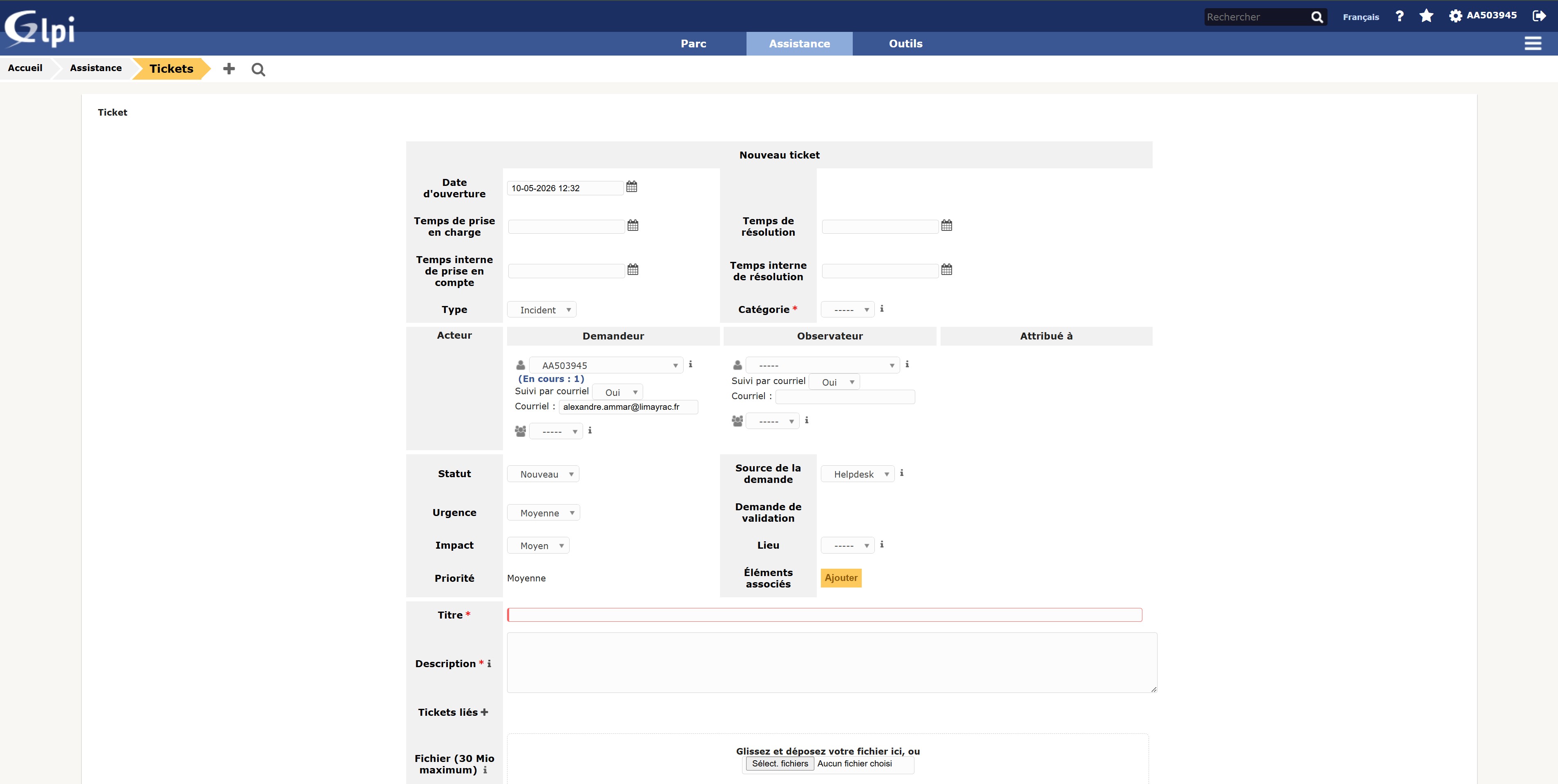Click info icon beside Demandeur group dropdown

point(590,430)
